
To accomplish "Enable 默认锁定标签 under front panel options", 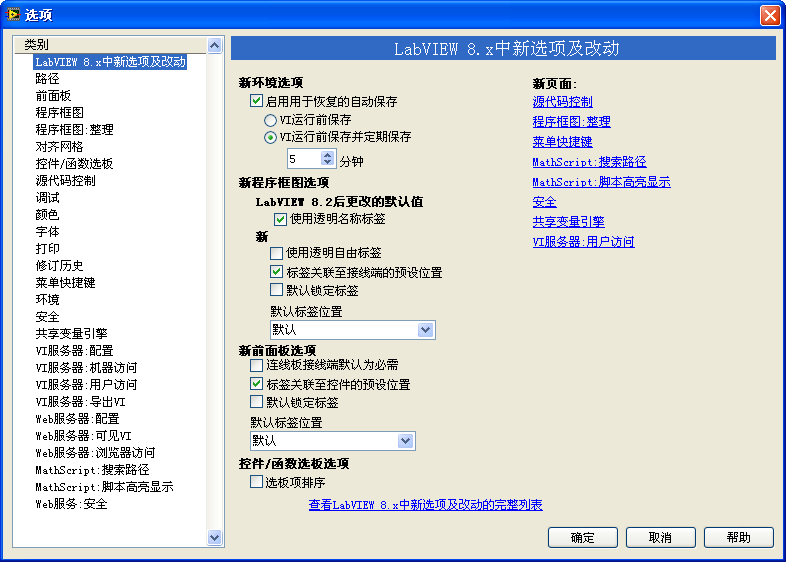I will click(256, 402).
